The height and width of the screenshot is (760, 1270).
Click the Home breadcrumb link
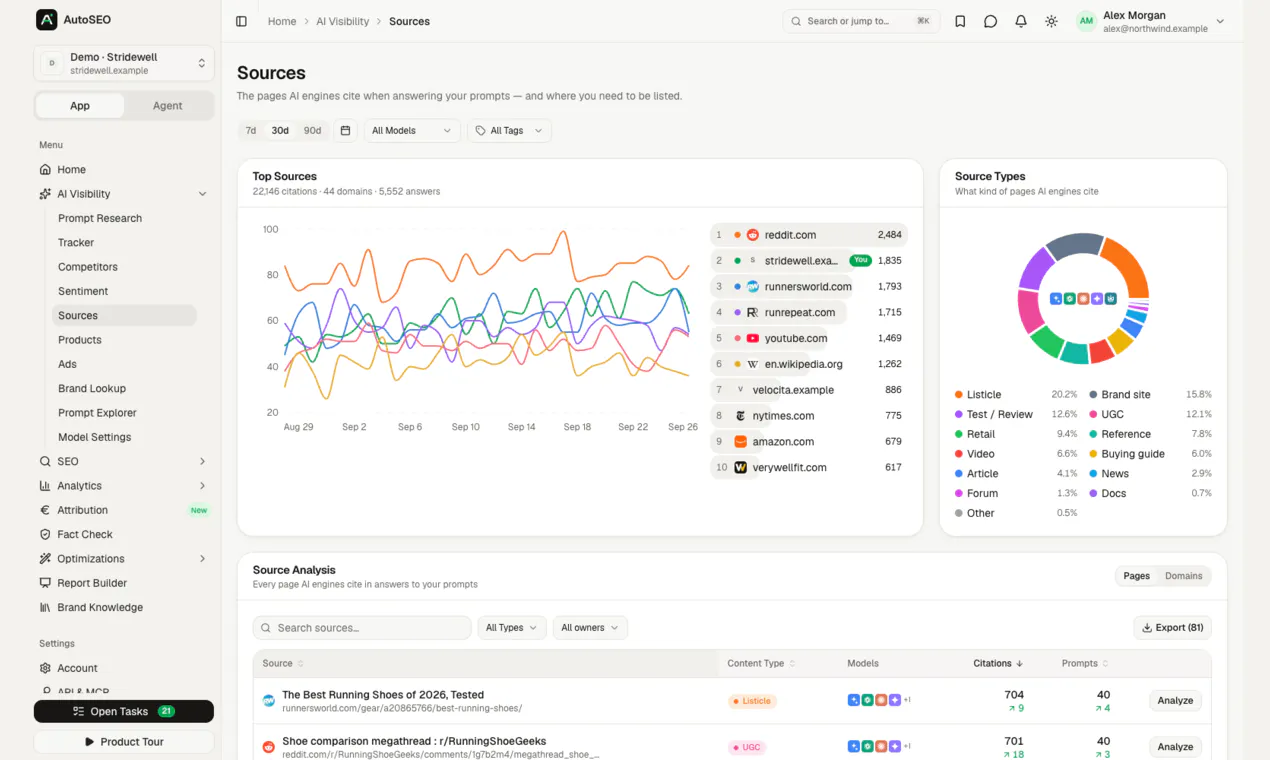tap(282, 21)
